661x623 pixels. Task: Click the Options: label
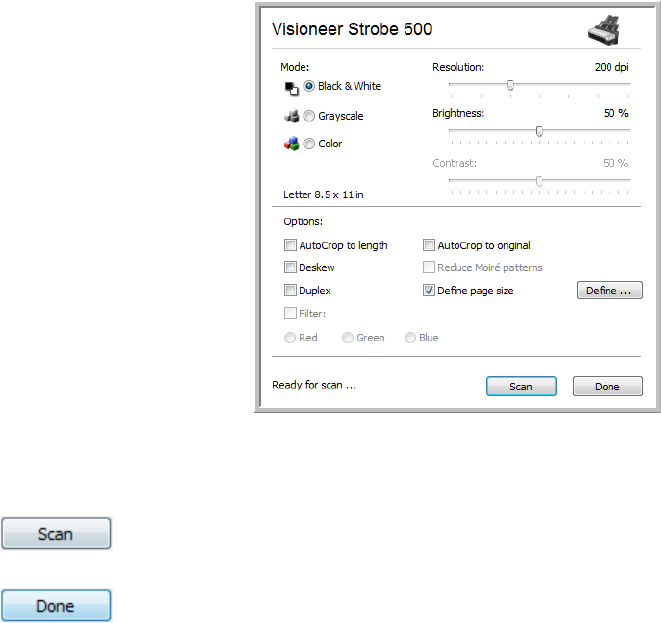(303, 221)
